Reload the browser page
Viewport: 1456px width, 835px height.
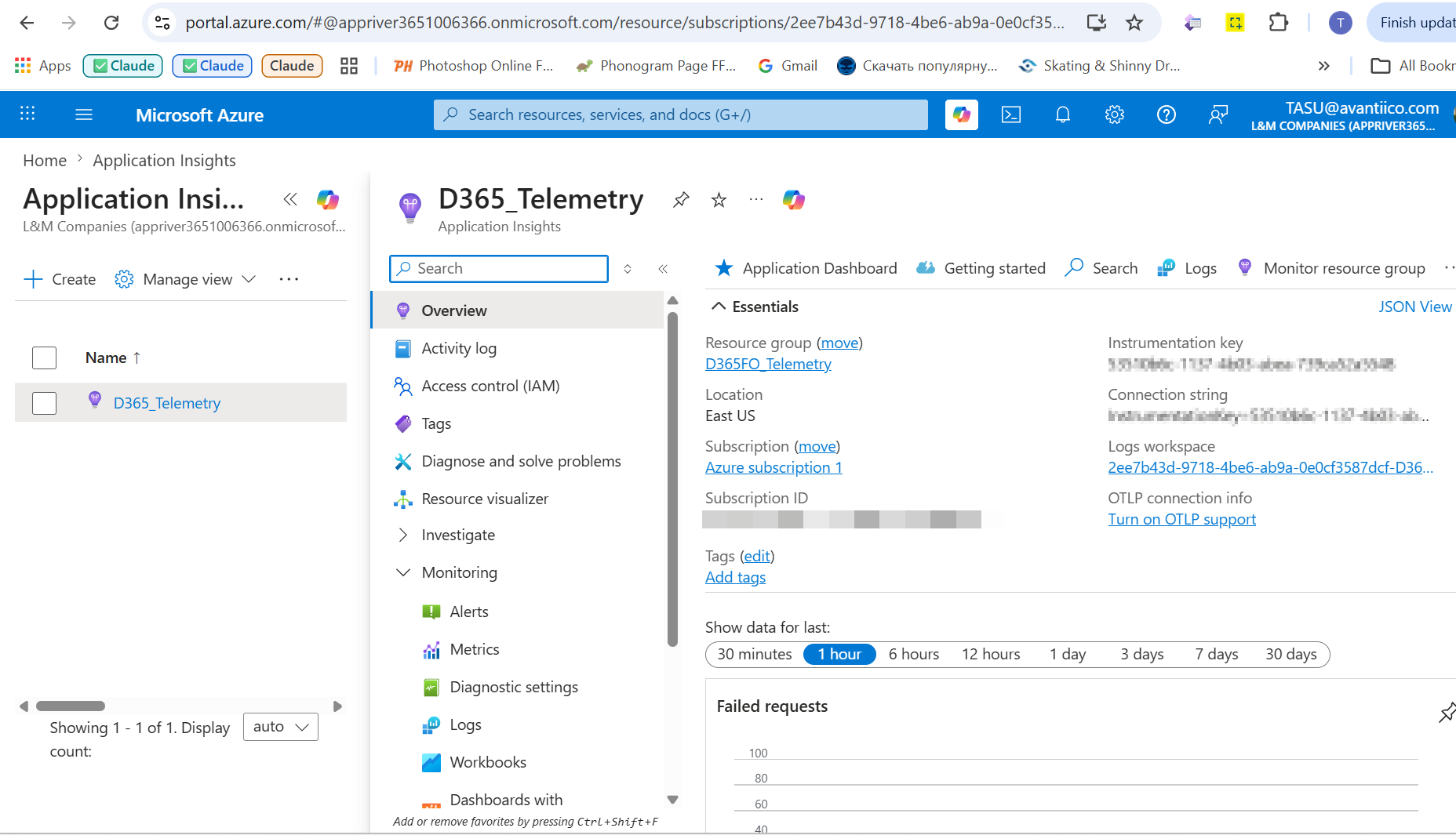[x=111, y=23]
